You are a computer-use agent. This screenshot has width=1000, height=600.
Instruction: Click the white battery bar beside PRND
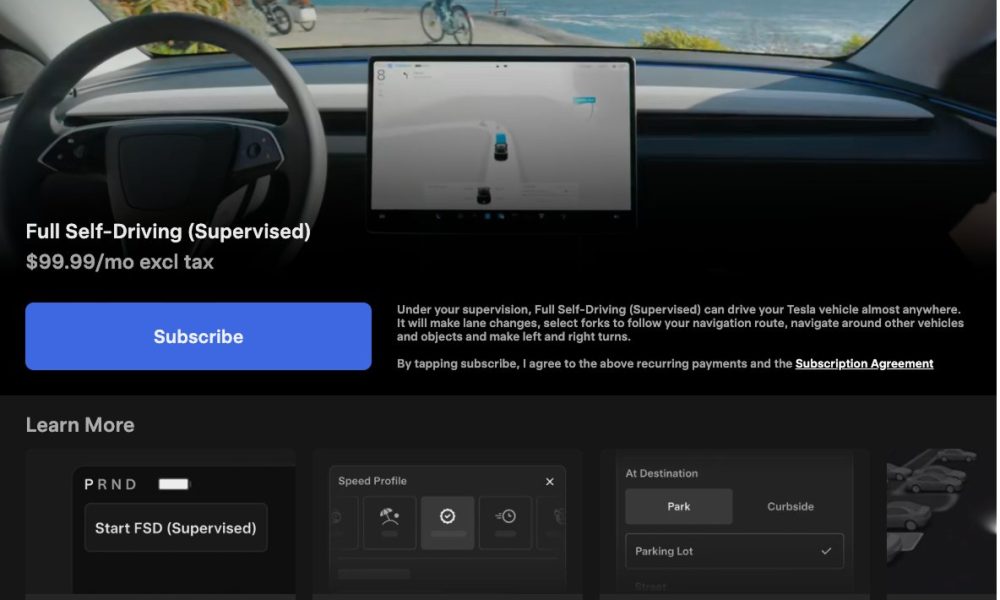(174, 484)
